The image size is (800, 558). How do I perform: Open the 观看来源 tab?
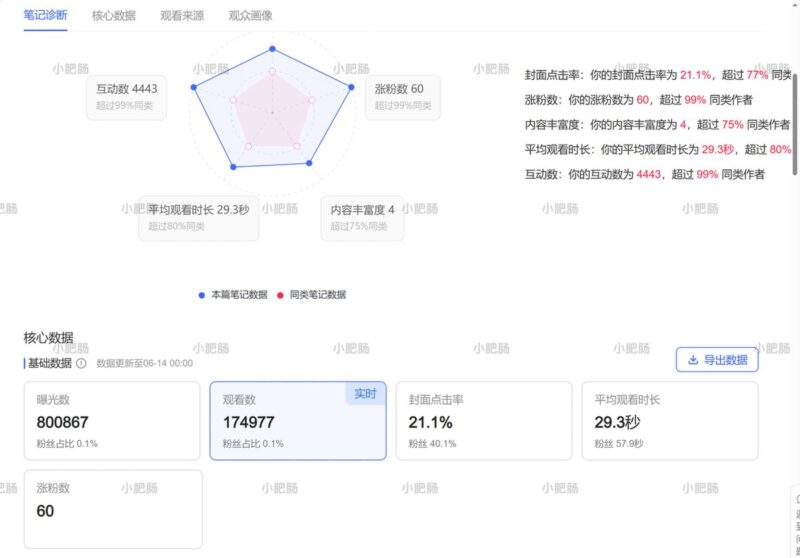[x=182, y=16]
